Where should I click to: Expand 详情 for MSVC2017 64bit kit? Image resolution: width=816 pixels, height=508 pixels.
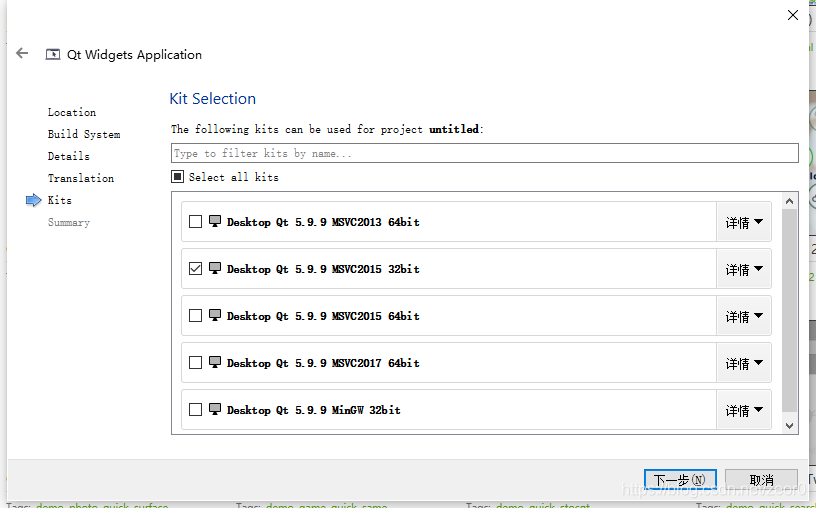[x=744, y=363]
